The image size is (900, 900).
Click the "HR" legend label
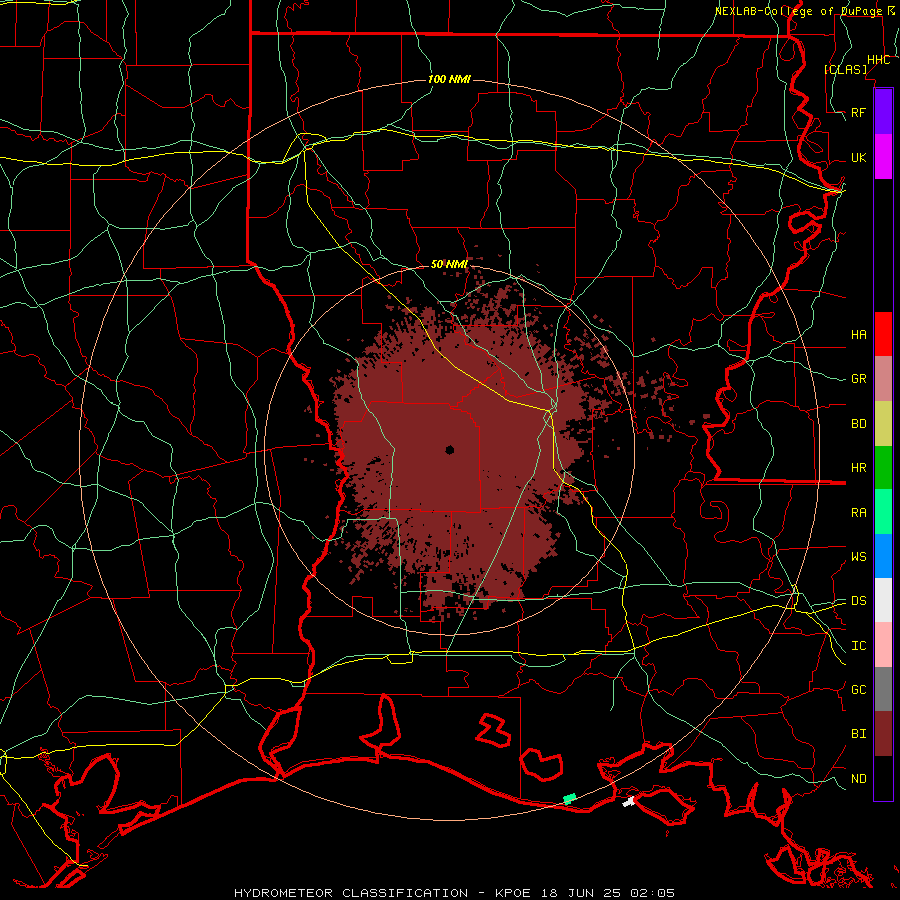(x=858, y=468)
